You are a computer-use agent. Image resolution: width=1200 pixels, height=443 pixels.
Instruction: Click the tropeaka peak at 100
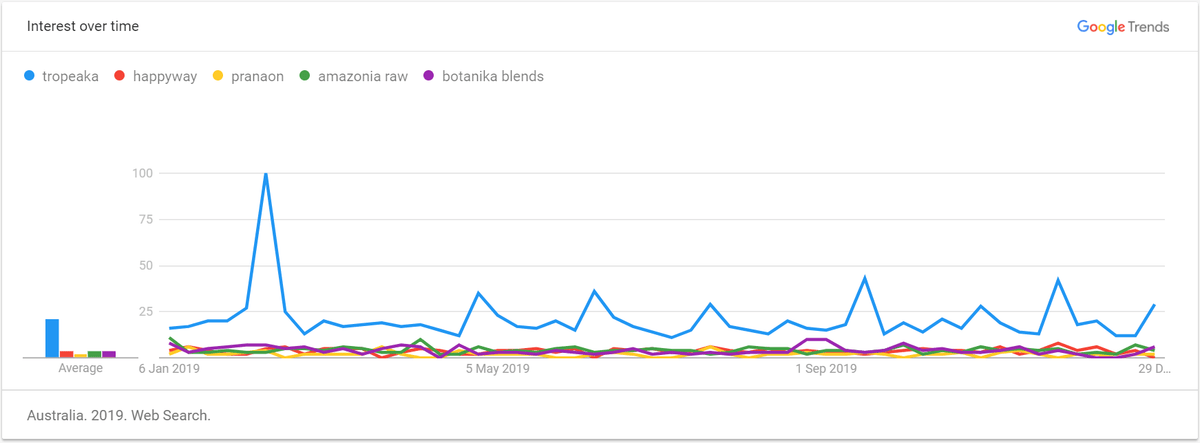point(266,174)
